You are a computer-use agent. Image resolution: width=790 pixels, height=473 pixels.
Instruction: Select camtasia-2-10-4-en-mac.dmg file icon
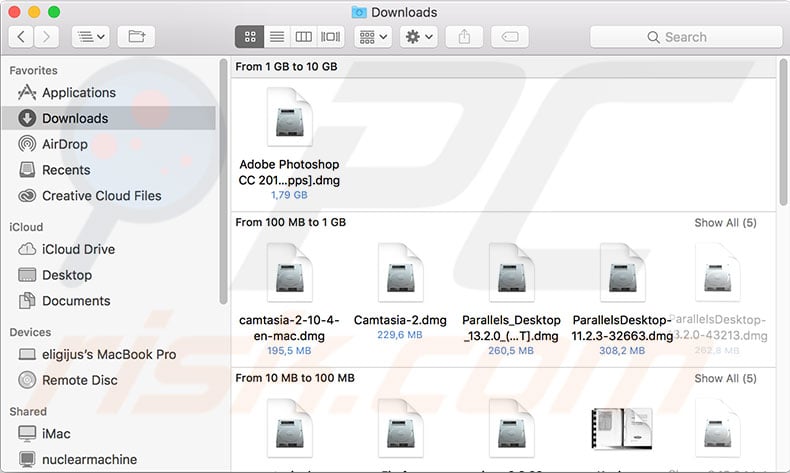(x=289, y=273)
